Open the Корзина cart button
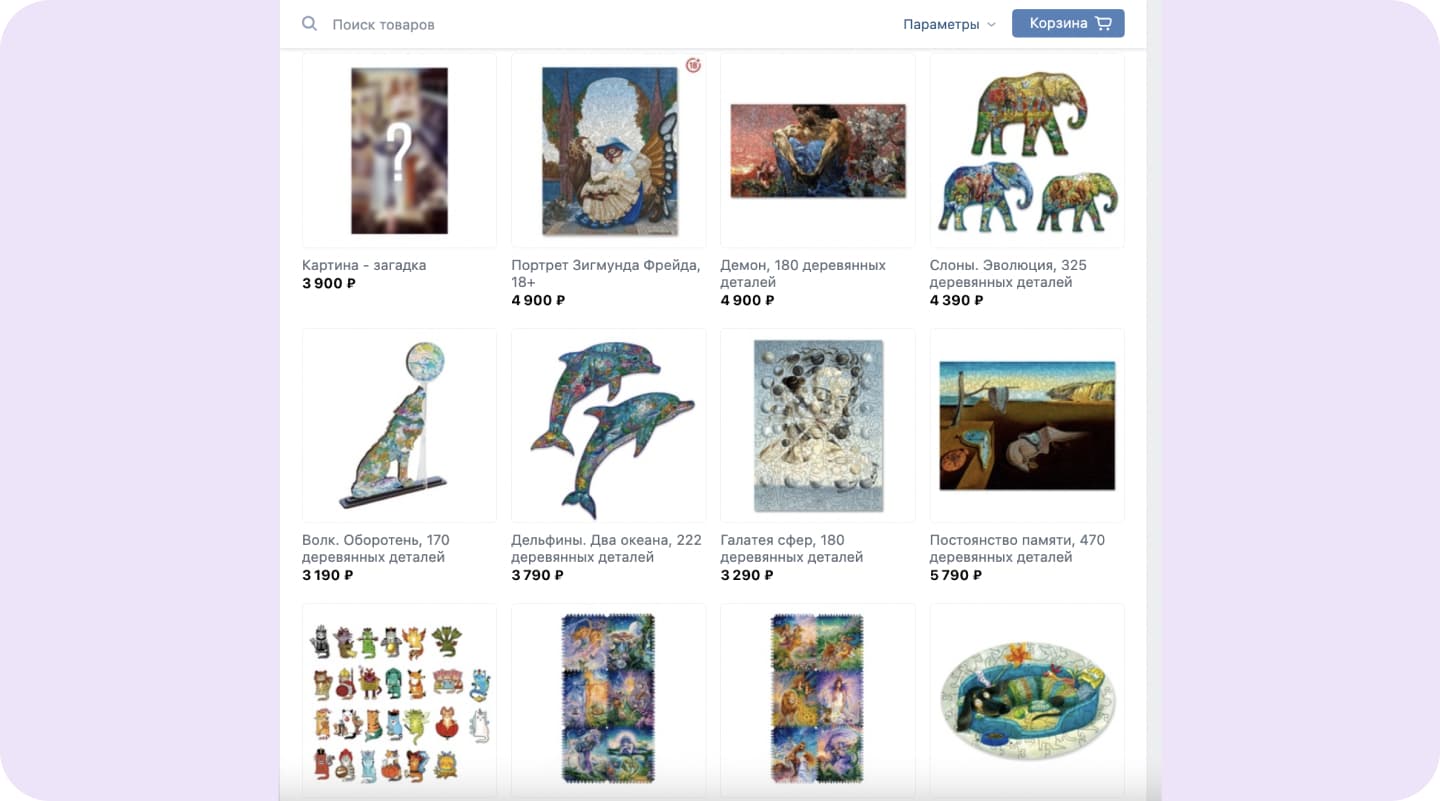The width and height of the screenshot is (1440, 801). coord(1068,24)
